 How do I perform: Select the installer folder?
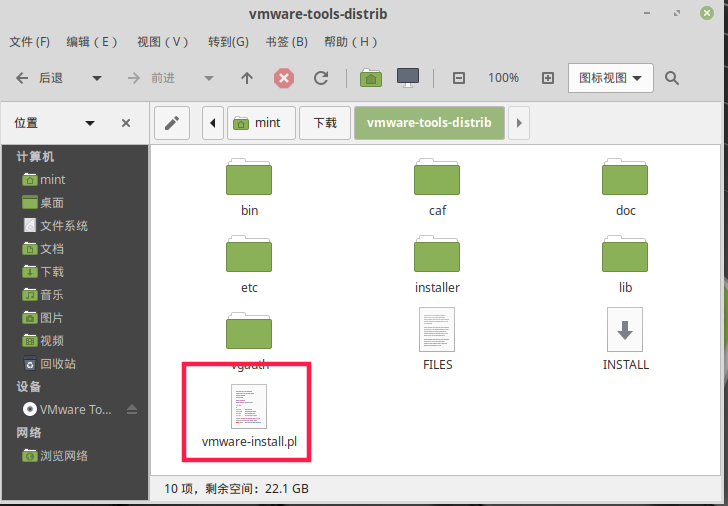437,265
